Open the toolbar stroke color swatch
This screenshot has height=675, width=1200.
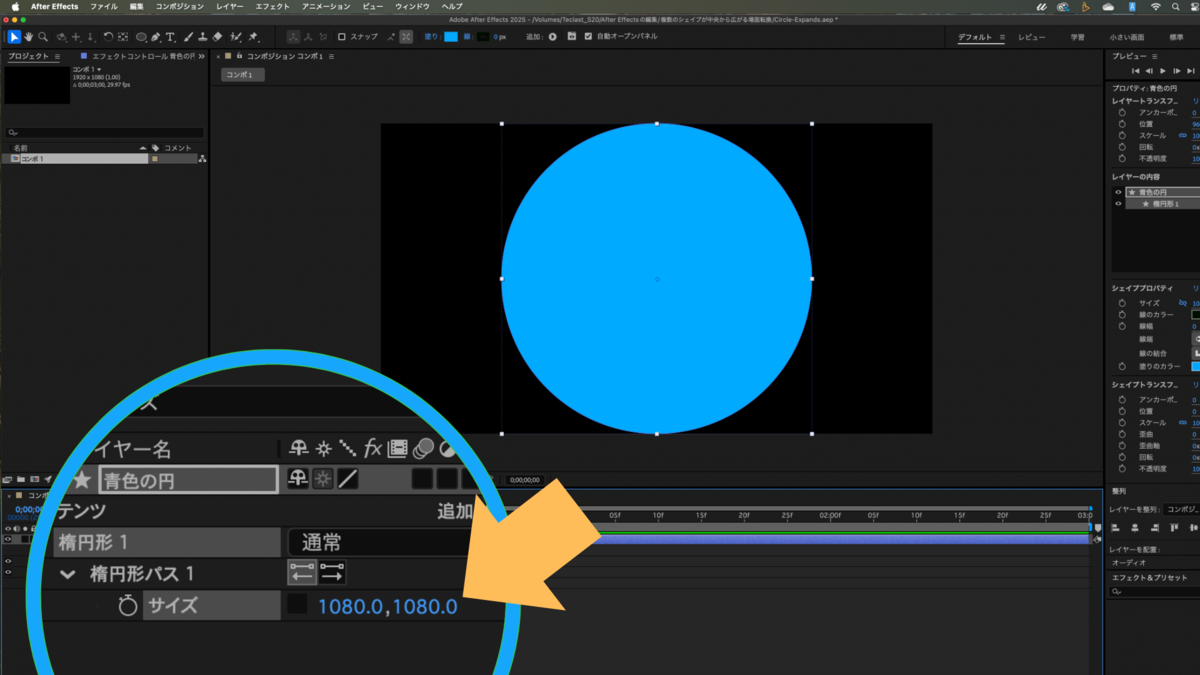pyautogui.click(x=481, y=37)
